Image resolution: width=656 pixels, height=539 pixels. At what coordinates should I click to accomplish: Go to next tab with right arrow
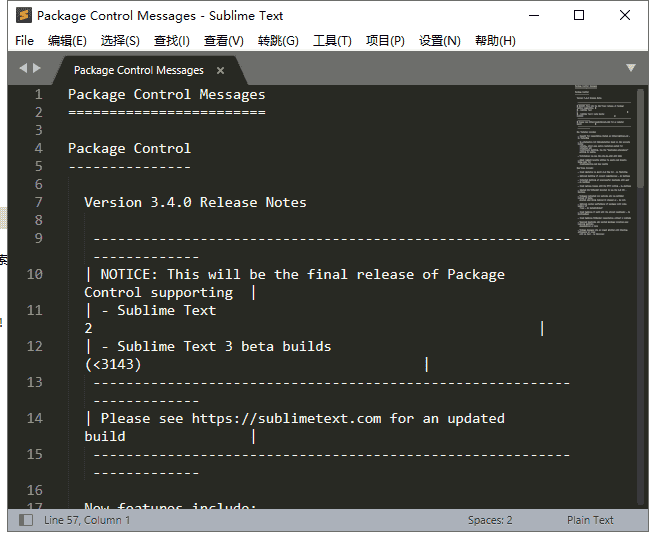[x=37, y=68]
